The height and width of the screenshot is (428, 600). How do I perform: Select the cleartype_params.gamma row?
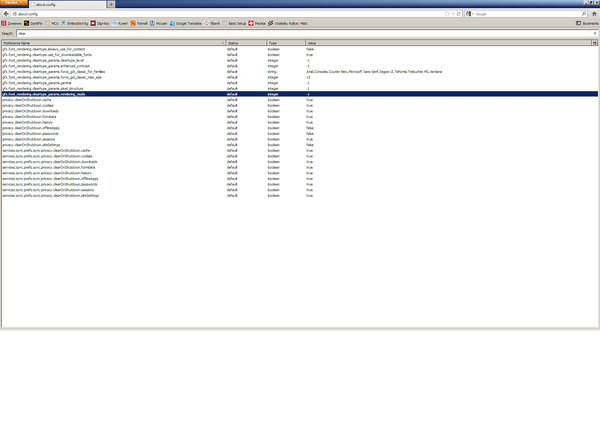(300, 83)
